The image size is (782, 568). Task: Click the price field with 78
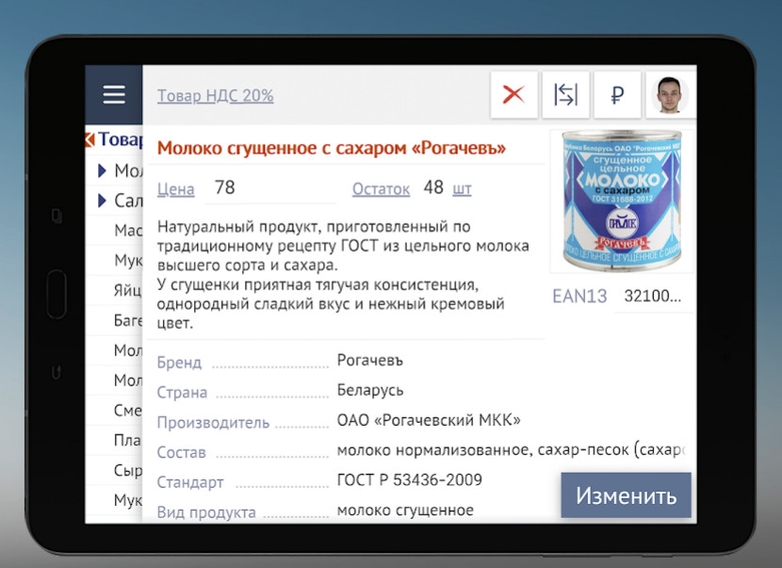click(x=271, y=188)
